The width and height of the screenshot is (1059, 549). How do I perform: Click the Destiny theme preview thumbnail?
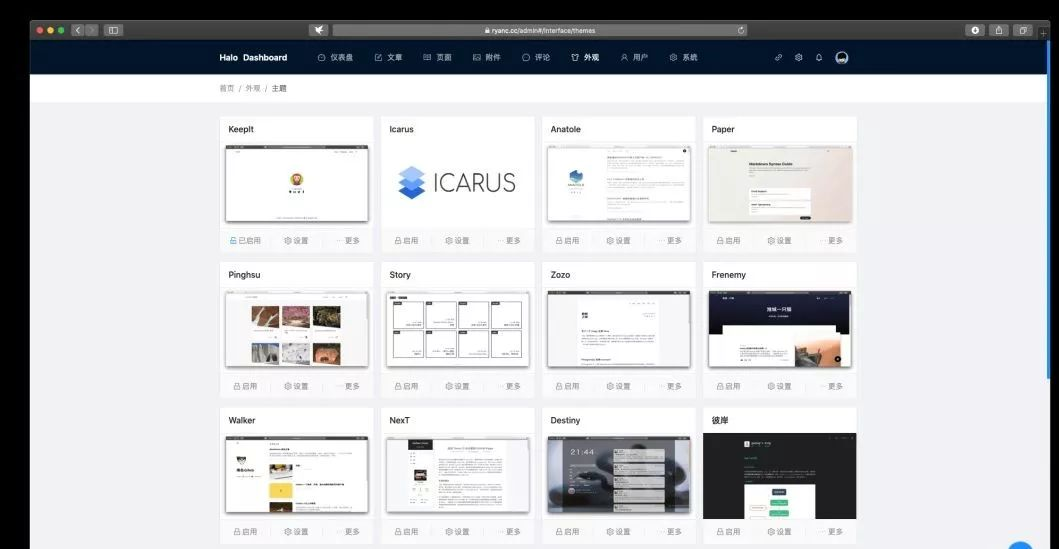coord(619,475)
